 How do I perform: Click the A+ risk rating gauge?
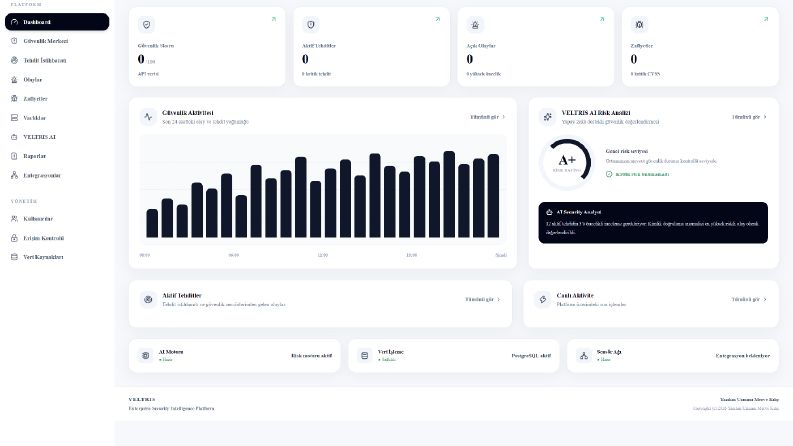(x=566, y=163)
